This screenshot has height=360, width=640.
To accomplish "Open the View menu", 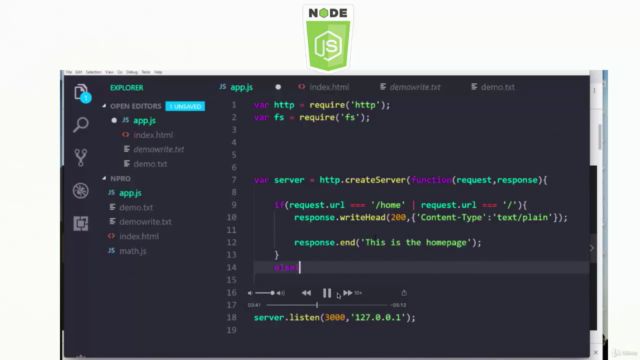I will pyautogui.click(x=109, y=72).
